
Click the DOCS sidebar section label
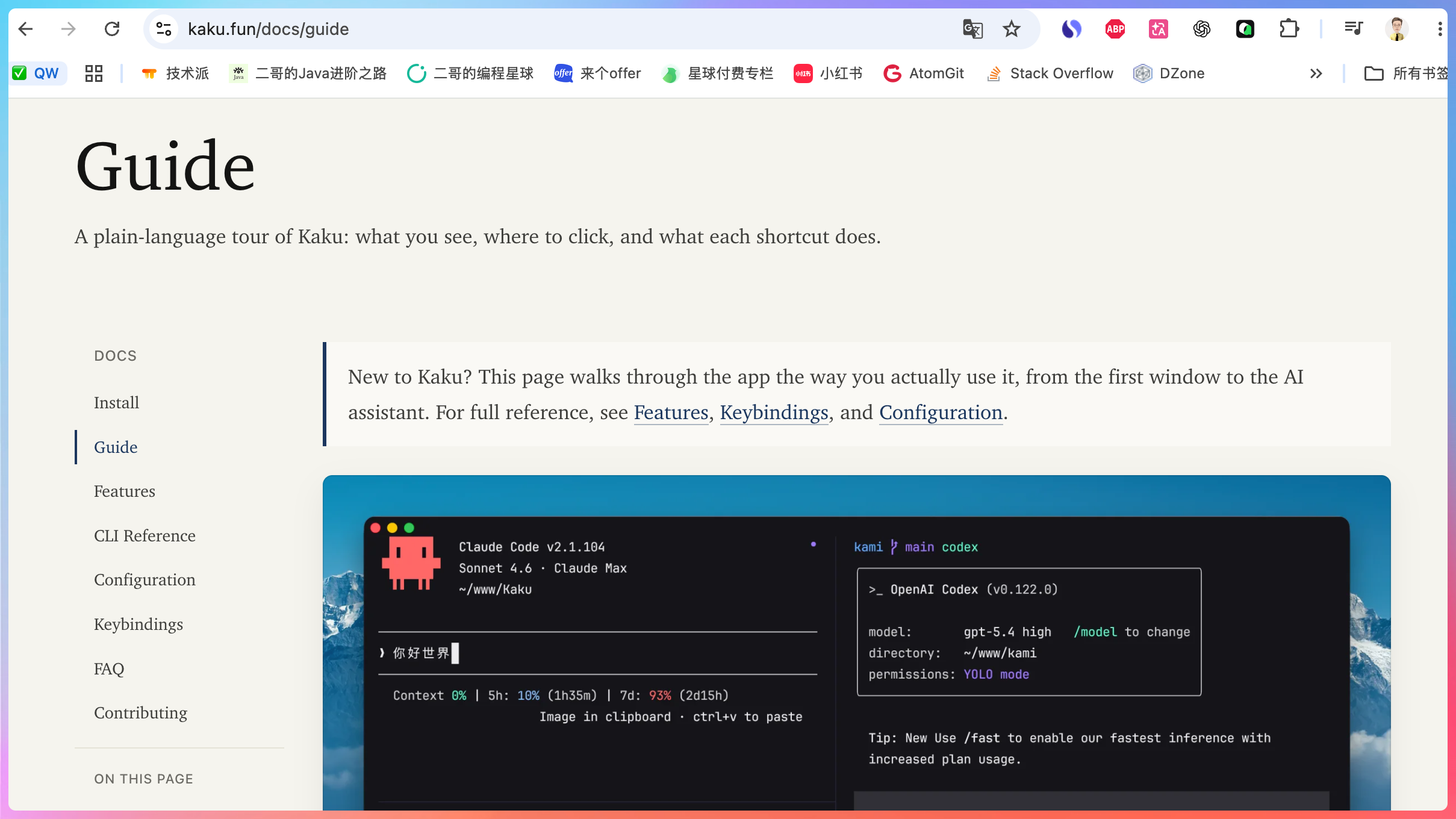click(x=115, y=356)
